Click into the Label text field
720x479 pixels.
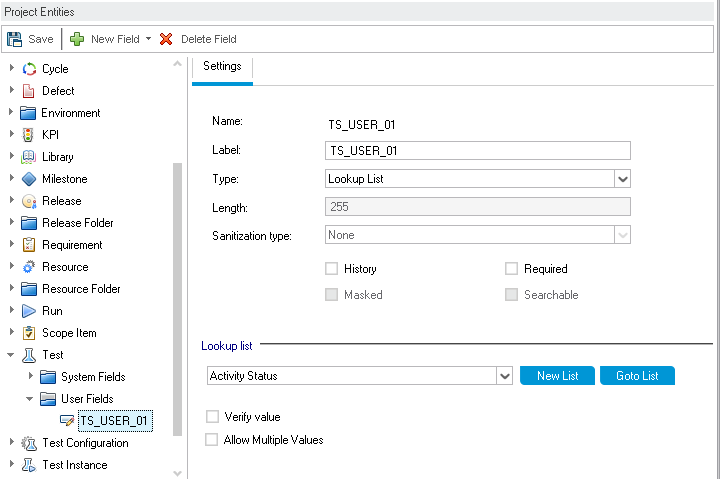pos(478,151)
